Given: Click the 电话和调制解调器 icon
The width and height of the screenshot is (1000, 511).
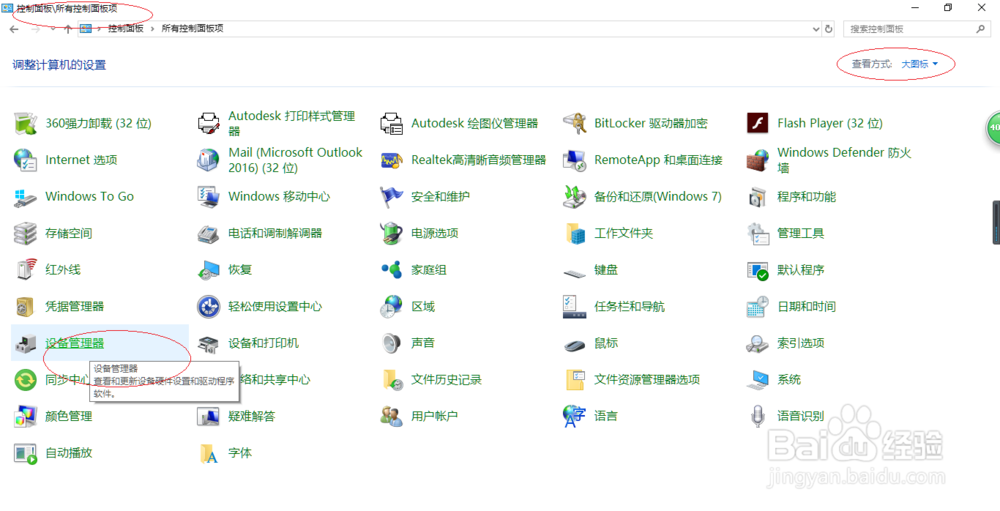Looking at the screenshot, I should click(x=208, y=233).
